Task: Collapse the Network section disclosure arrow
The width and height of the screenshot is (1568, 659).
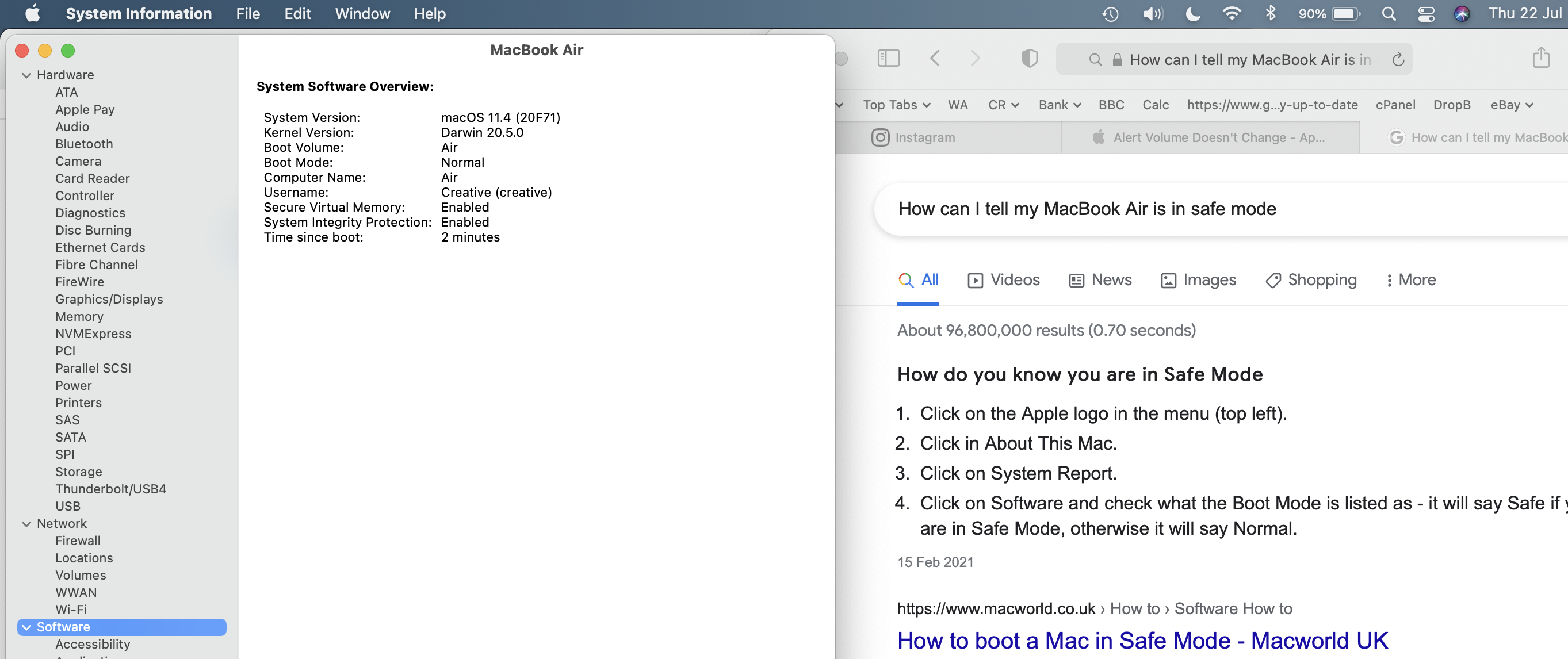Action: tap(26, 524)
